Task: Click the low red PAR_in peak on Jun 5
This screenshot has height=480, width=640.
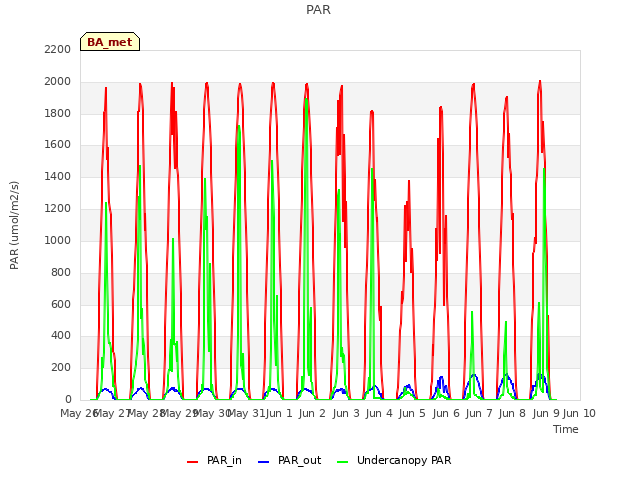Action: coord(409,181)
